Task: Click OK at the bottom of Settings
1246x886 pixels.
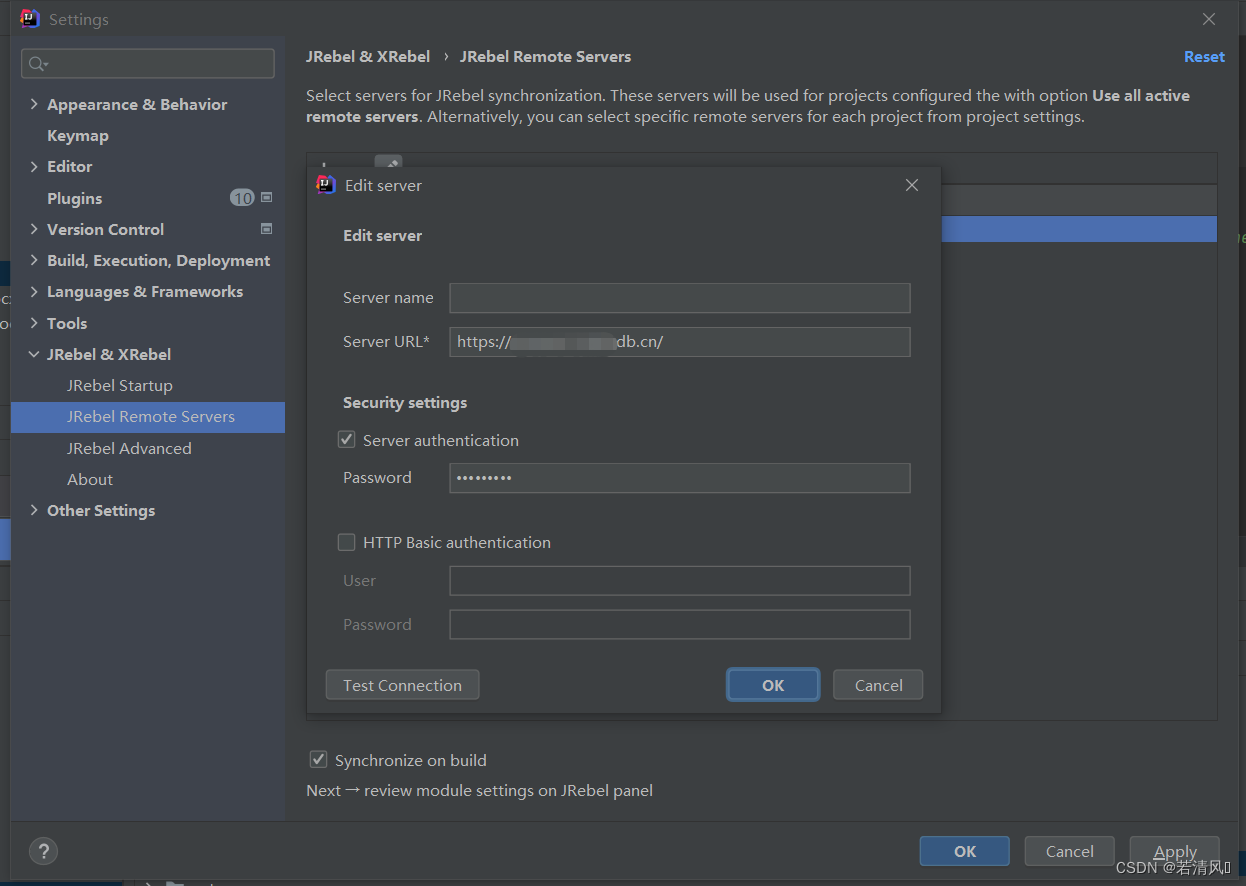Action: click(965, 851)
